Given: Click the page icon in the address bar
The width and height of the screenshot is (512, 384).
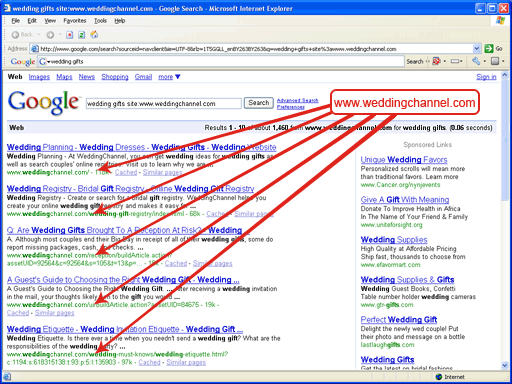Looking at the screenshot, I should coord(35,49).
